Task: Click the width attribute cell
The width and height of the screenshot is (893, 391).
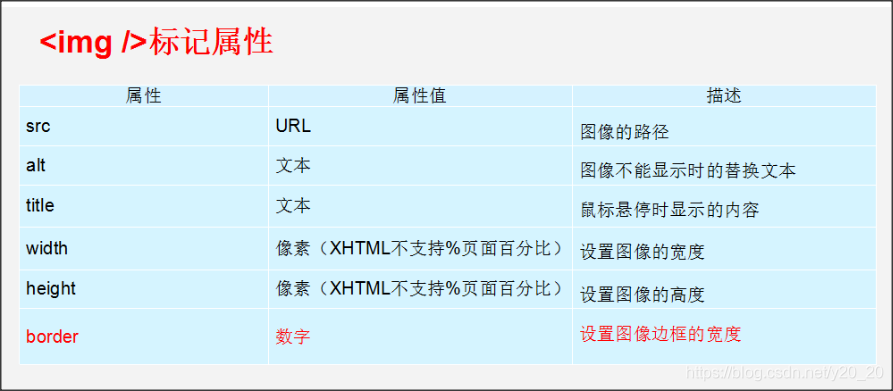Action: [x=144, y=248]
